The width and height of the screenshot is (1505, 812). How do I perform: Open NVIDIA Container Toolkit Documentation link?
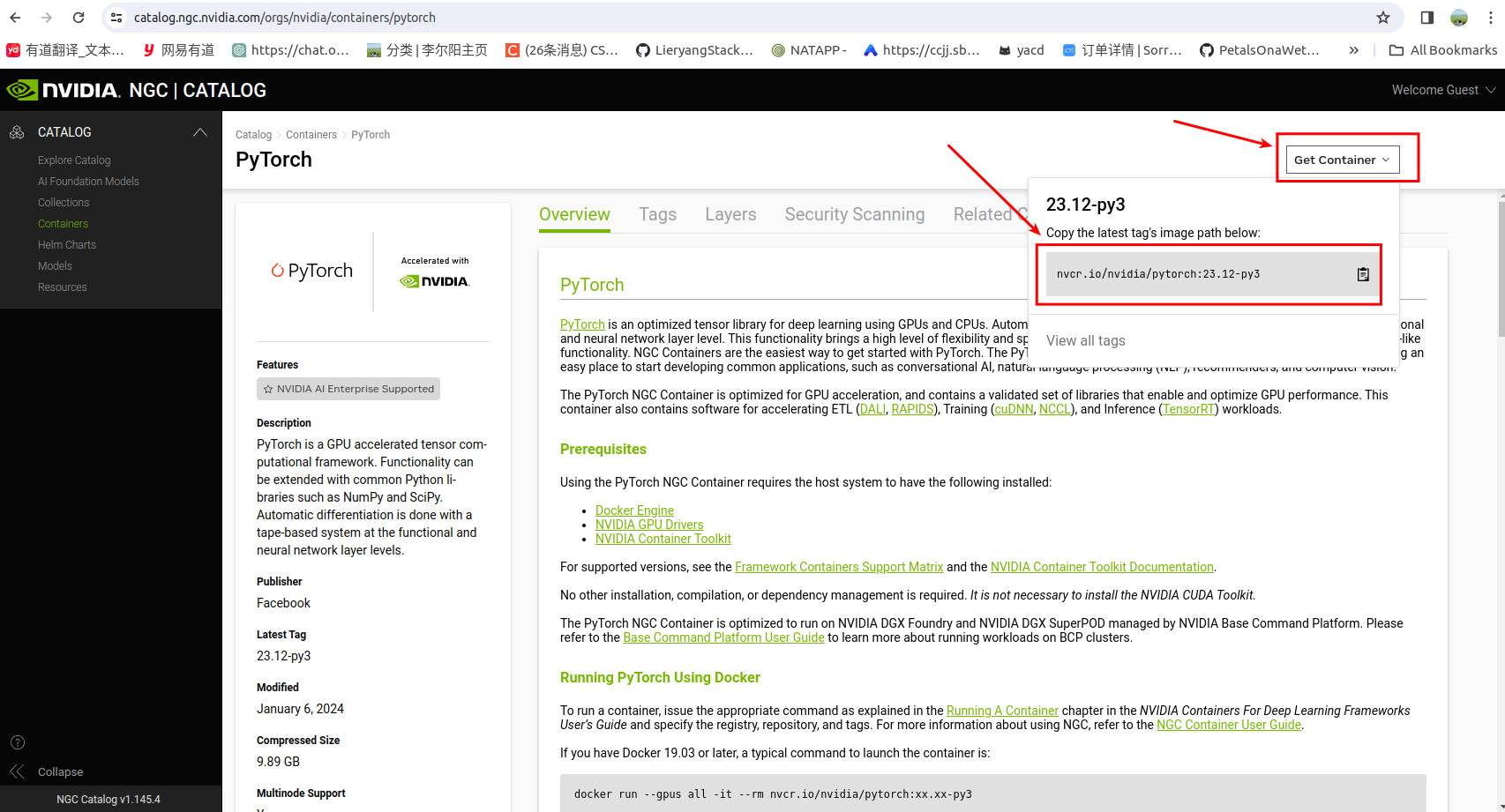coord(1102,567)
